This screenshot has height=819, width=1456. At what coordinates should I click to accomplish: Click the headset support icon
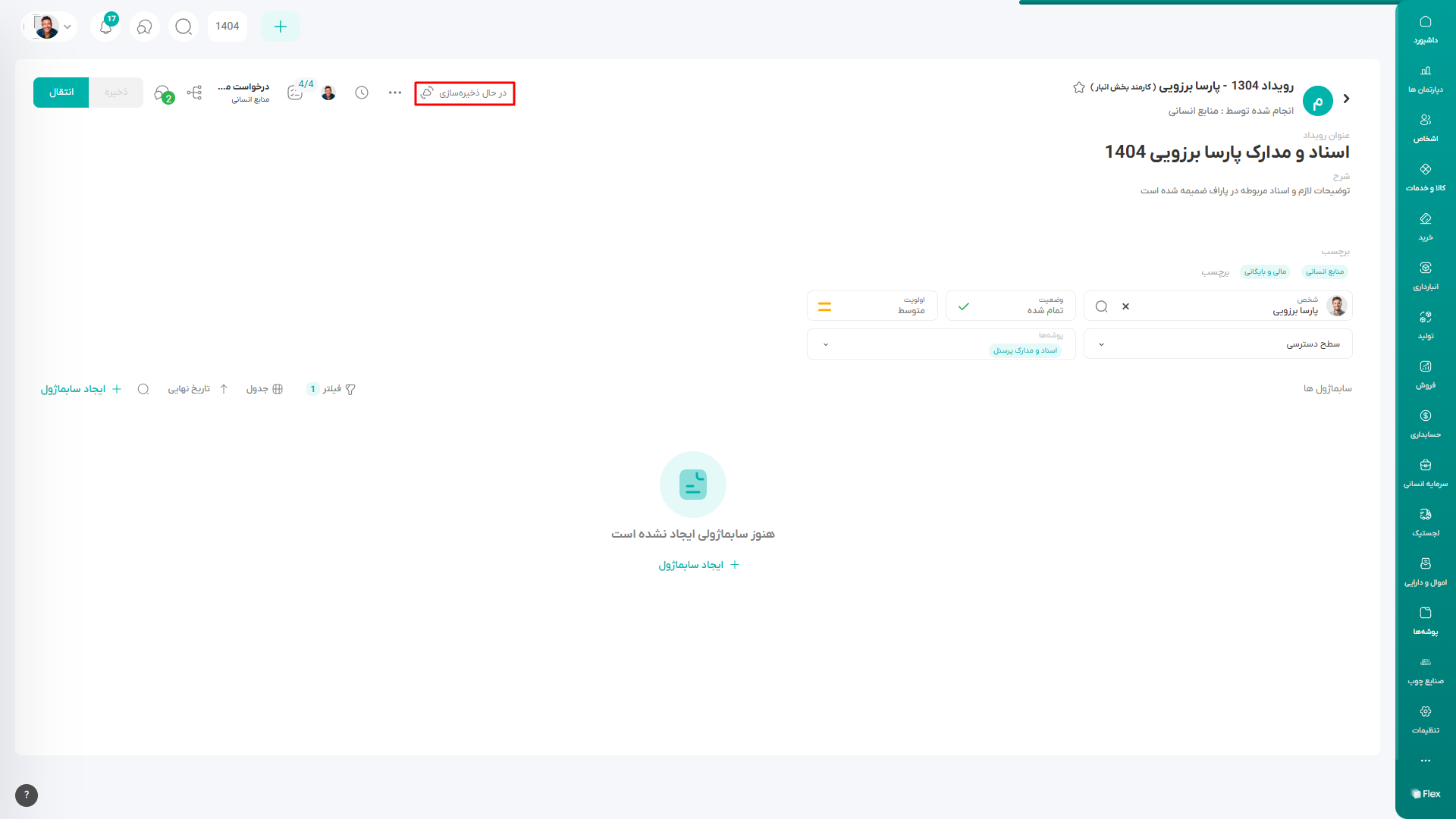145,27
